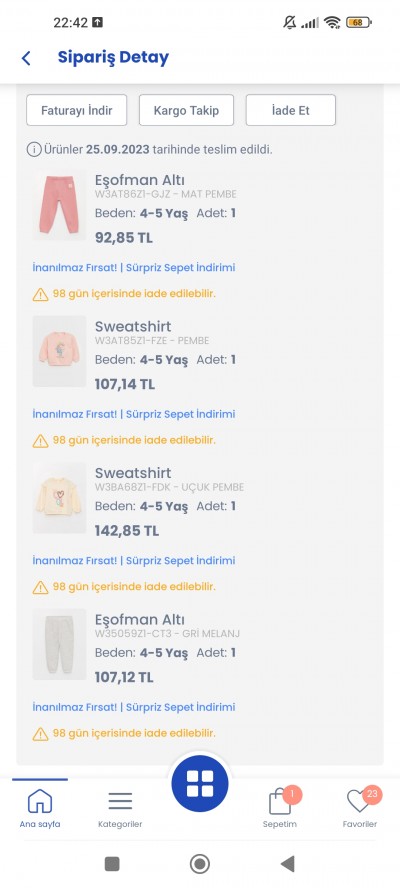The image size is (400, 888).
Task: Click Faturayı İndir button
Action: 76,110
